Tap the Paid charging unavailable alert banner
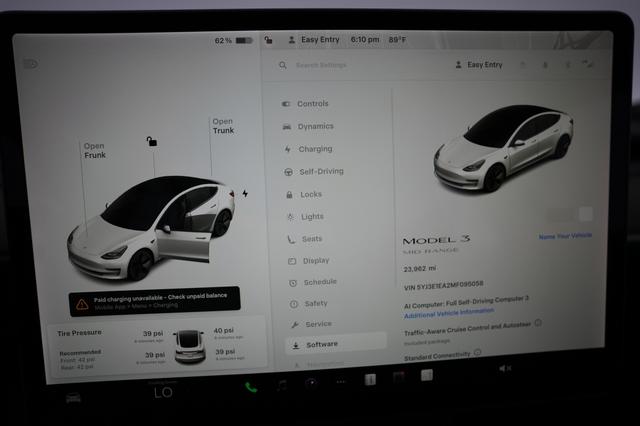The image size is (640, 426). pos(154,301)
